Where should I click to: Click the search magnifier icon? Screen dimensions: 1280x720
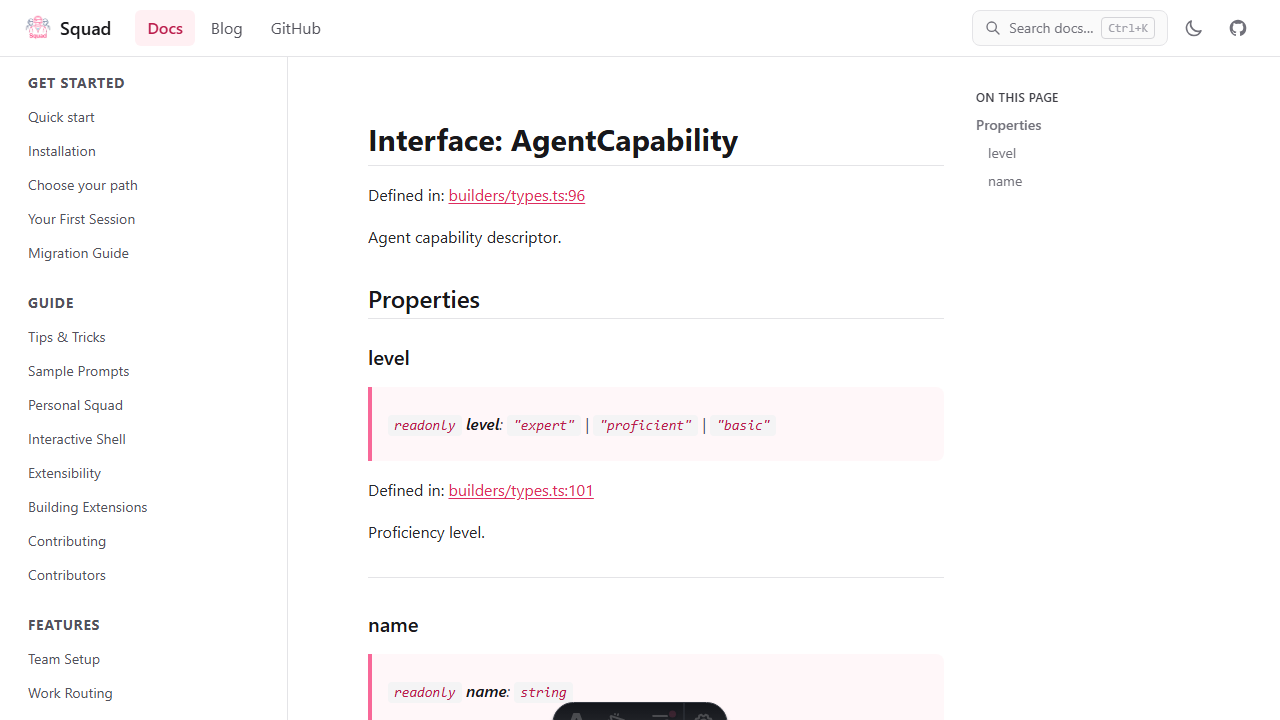click(x=993, y=28)
